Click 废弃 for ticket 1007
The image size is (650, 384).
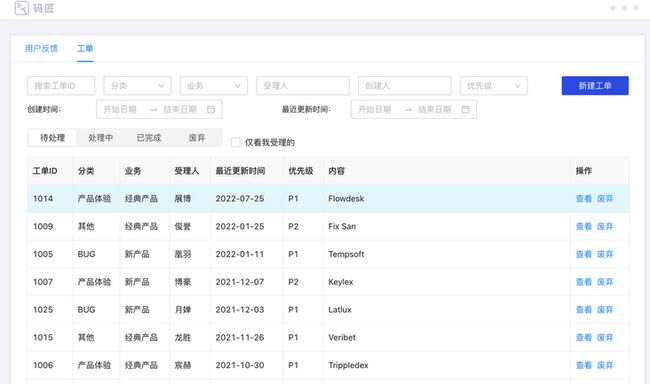[x=605, y=282]
